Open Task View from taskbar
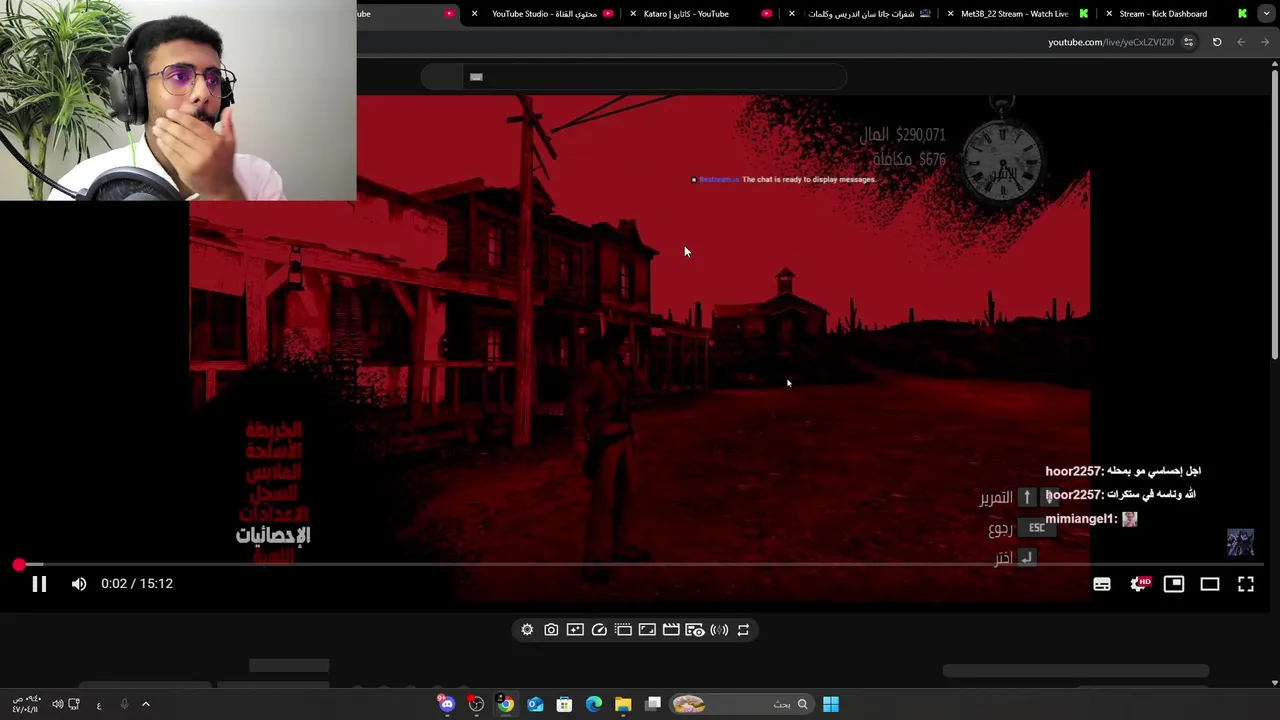This screenshot has width=1280, height=720. (653, 704)
